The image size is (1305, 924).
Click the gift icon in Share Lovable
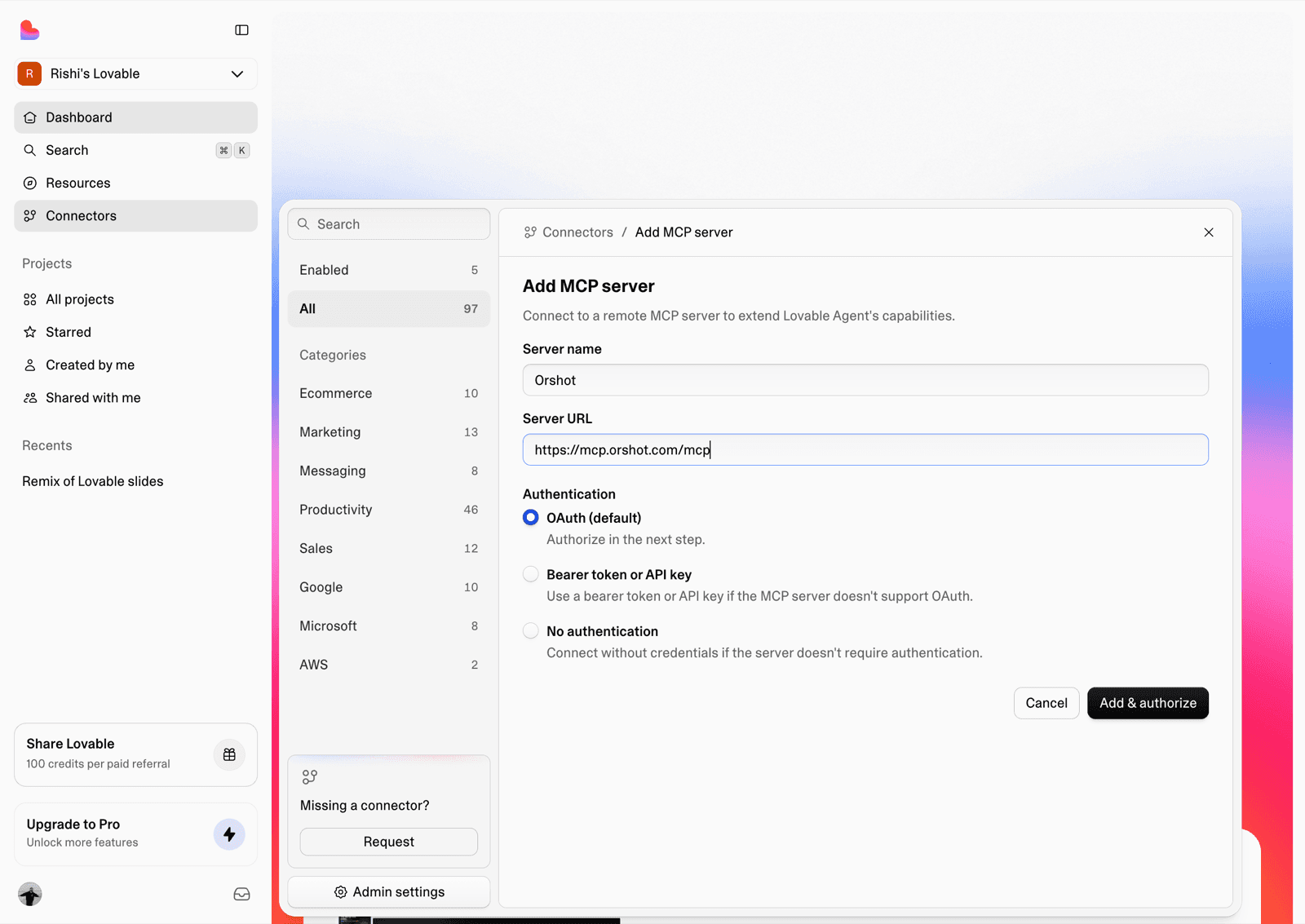[x=229, y=754]
